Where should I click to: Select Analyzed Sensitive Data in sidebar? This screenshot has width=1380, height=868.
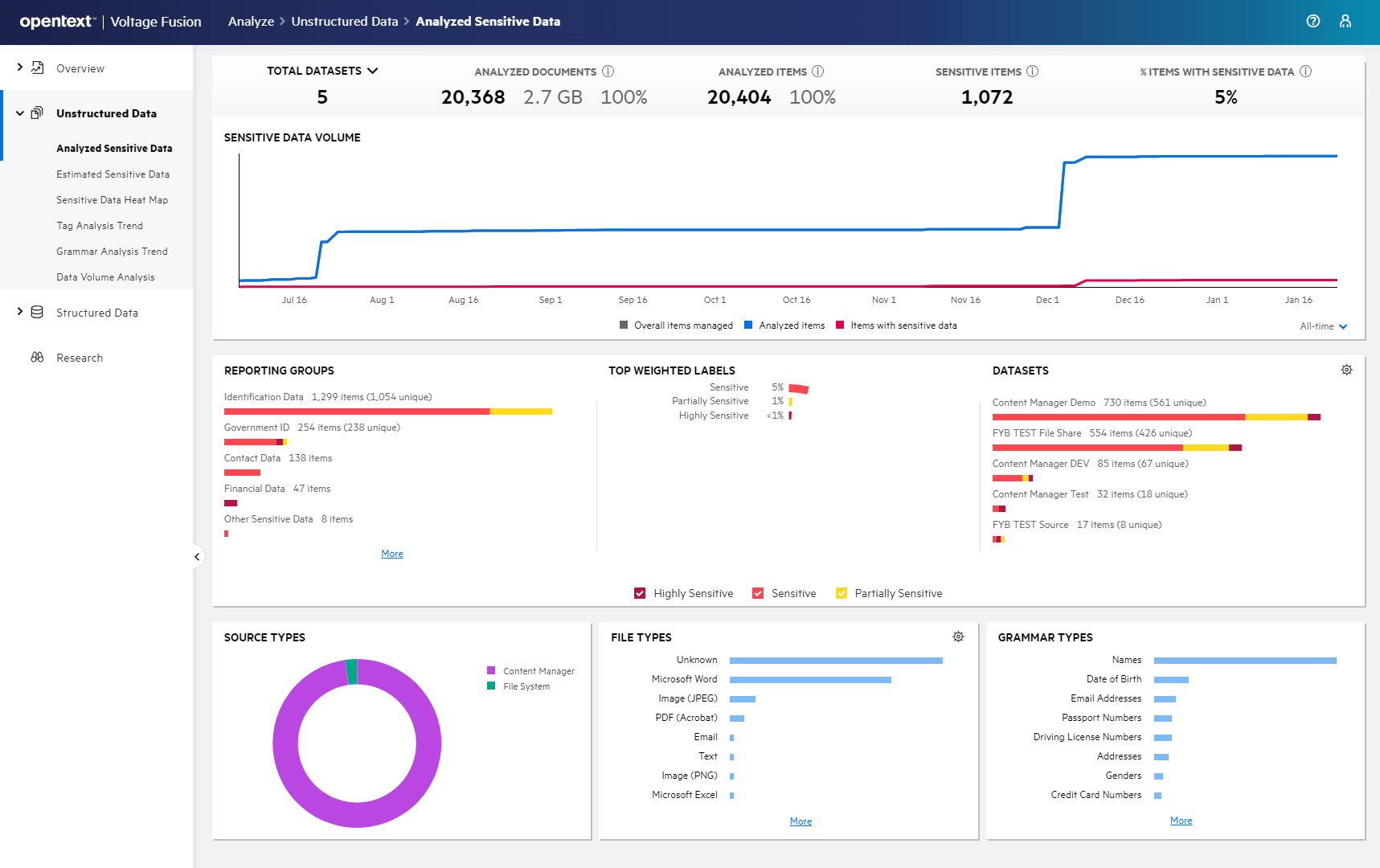(114, 148)
